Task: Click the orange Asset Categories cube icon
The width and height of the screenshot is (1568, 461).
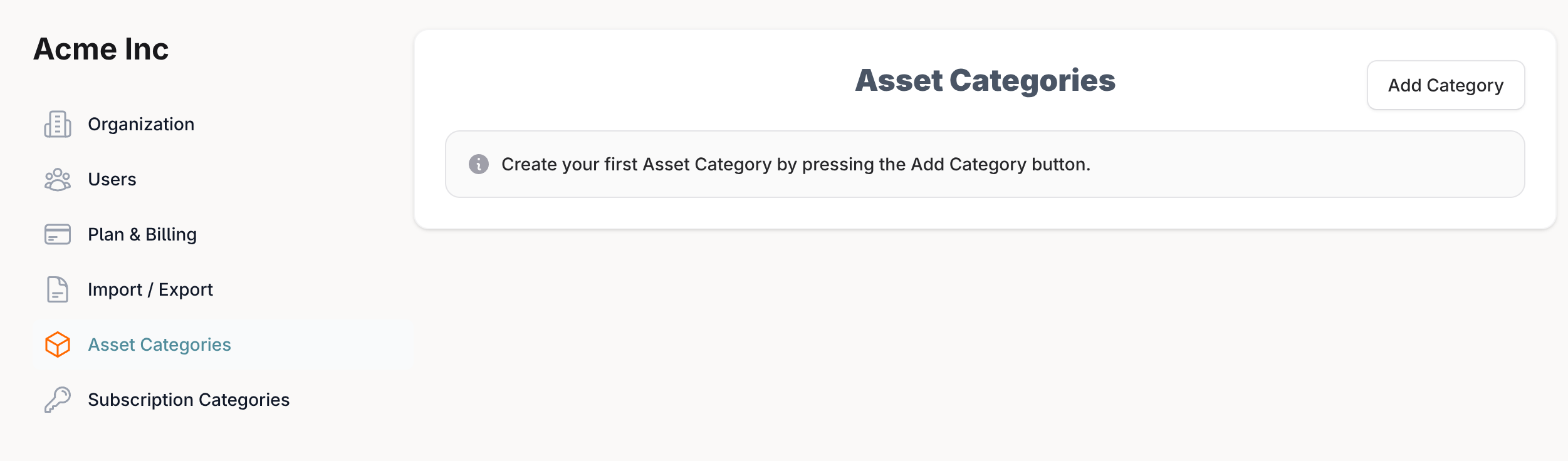Action: point(58,344)
